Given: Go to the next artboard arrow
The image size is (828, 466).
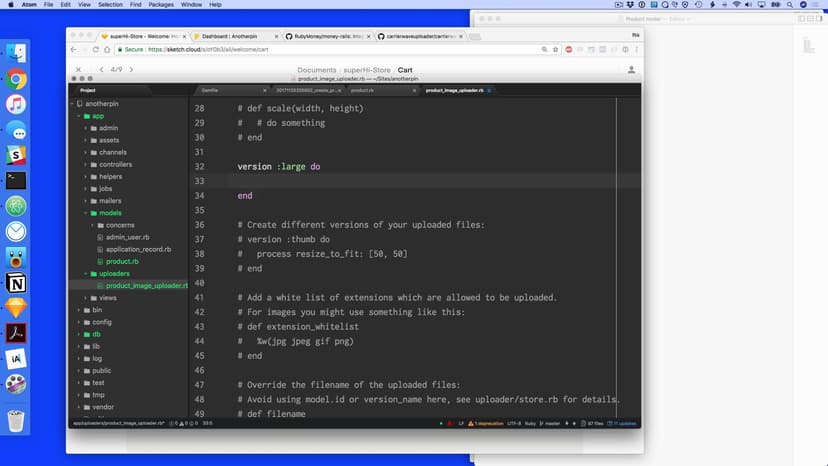Looking at the screenshot, I should (x=131, y=70).
